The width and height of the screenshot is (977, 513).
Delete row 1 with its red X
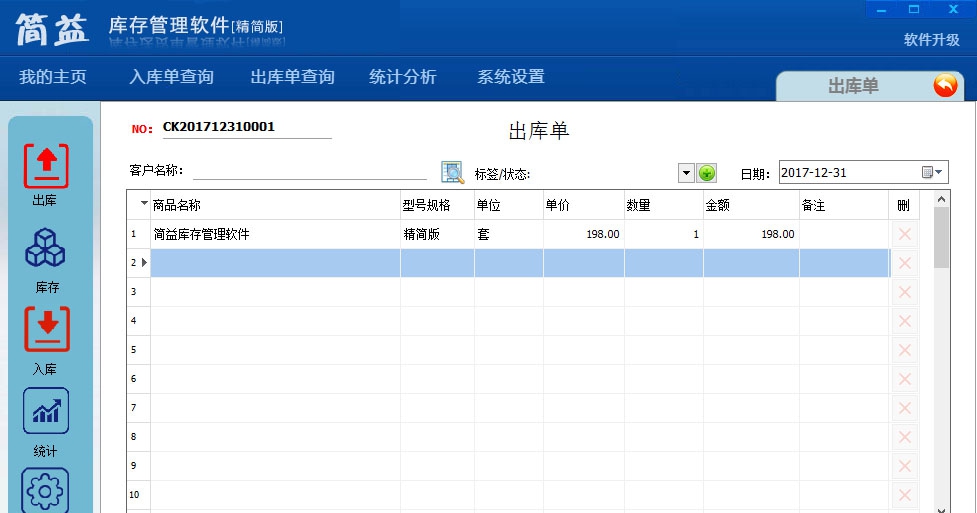(x=905, y=234)
